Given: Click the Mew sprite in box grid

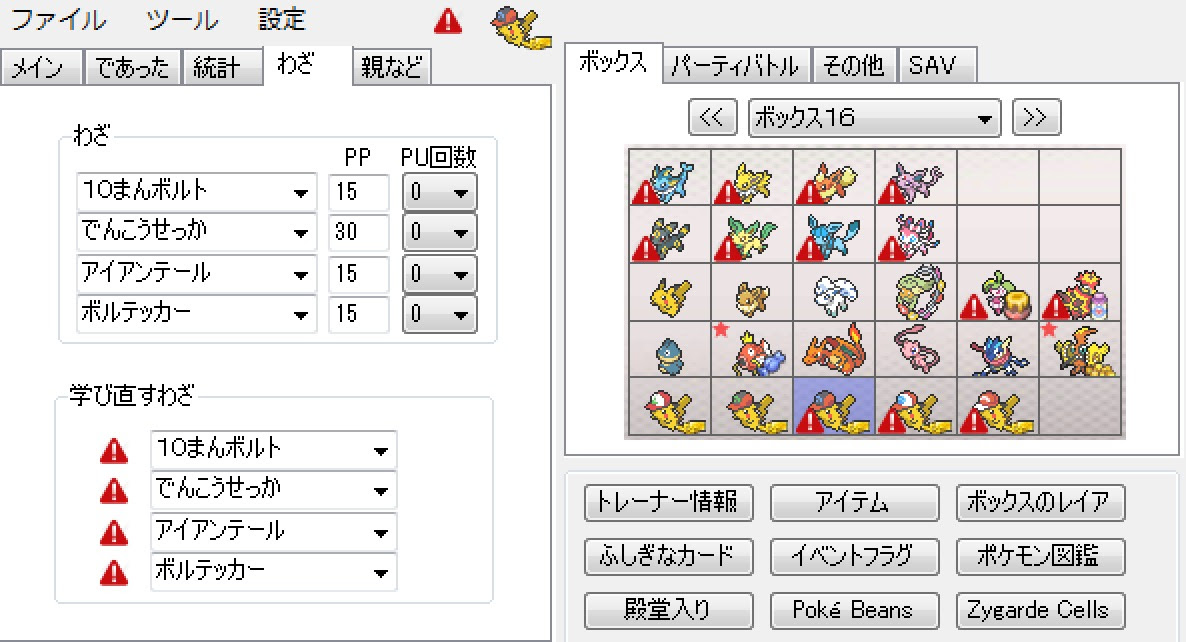Looking at the screenshot, I should (x=916, y=350).
